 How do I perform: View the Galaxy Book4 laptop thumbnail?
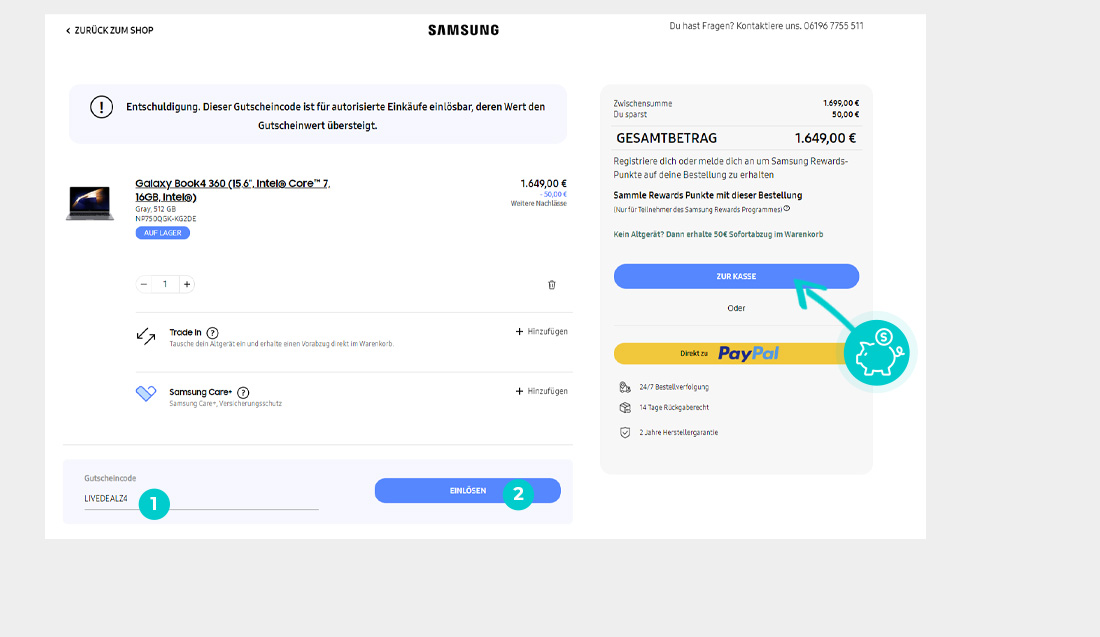[90, 203]
